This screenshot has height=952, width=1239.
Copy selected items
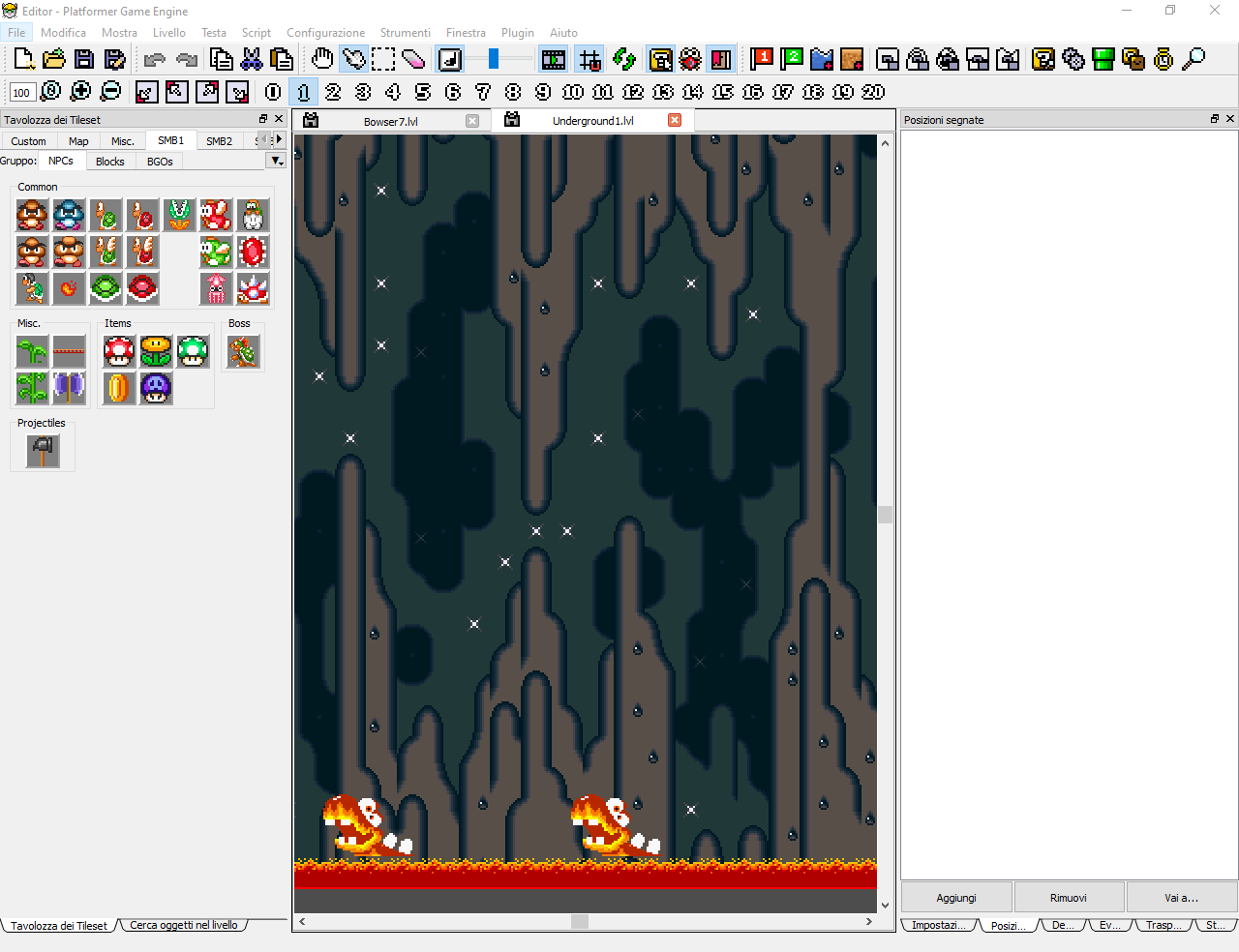pos(222,59)
